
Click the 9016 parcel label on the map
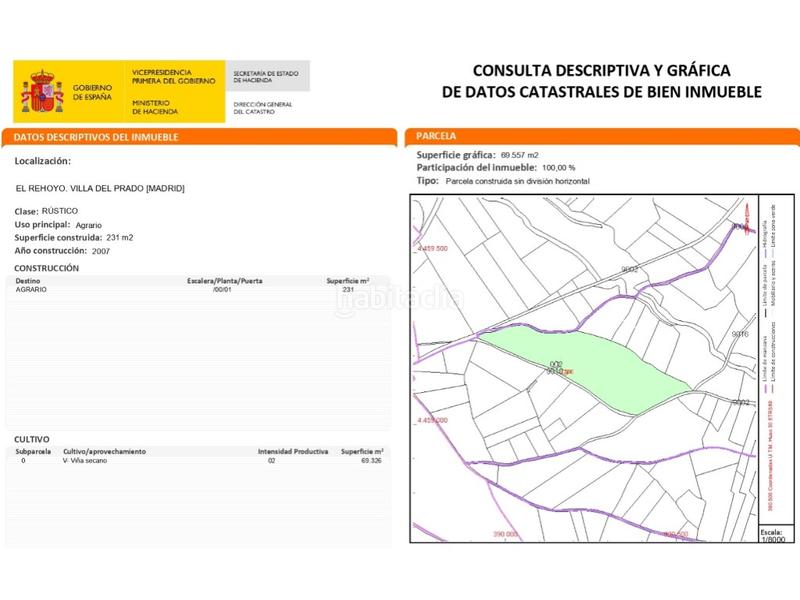pyautogui.click(x=740, y=334)
